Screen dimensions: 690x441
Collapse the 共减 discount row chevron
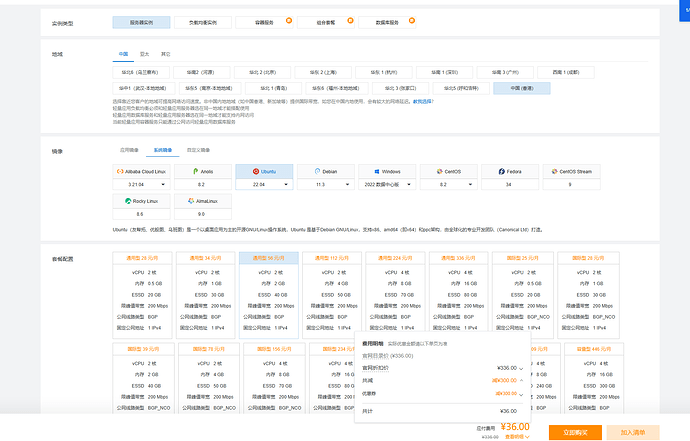point(521,380)
